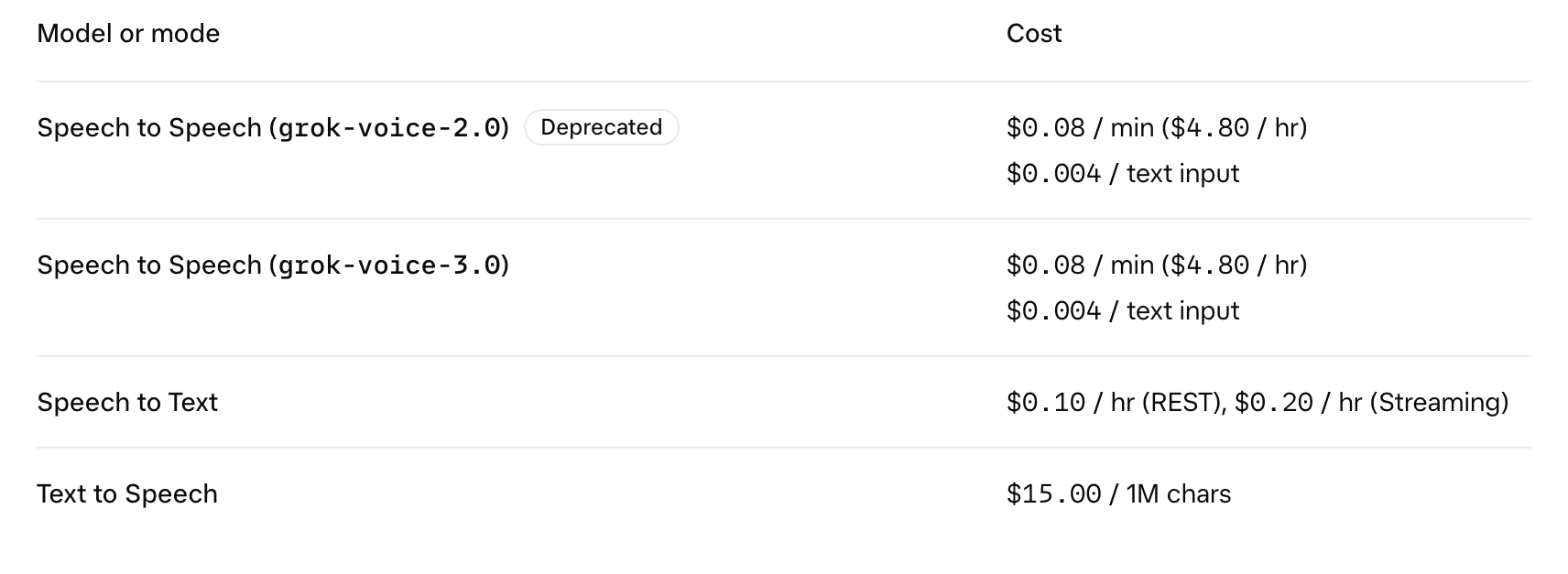This screenshot has width=1568, height=574.
Task: Select the Cost column header
Action: 1034,34
